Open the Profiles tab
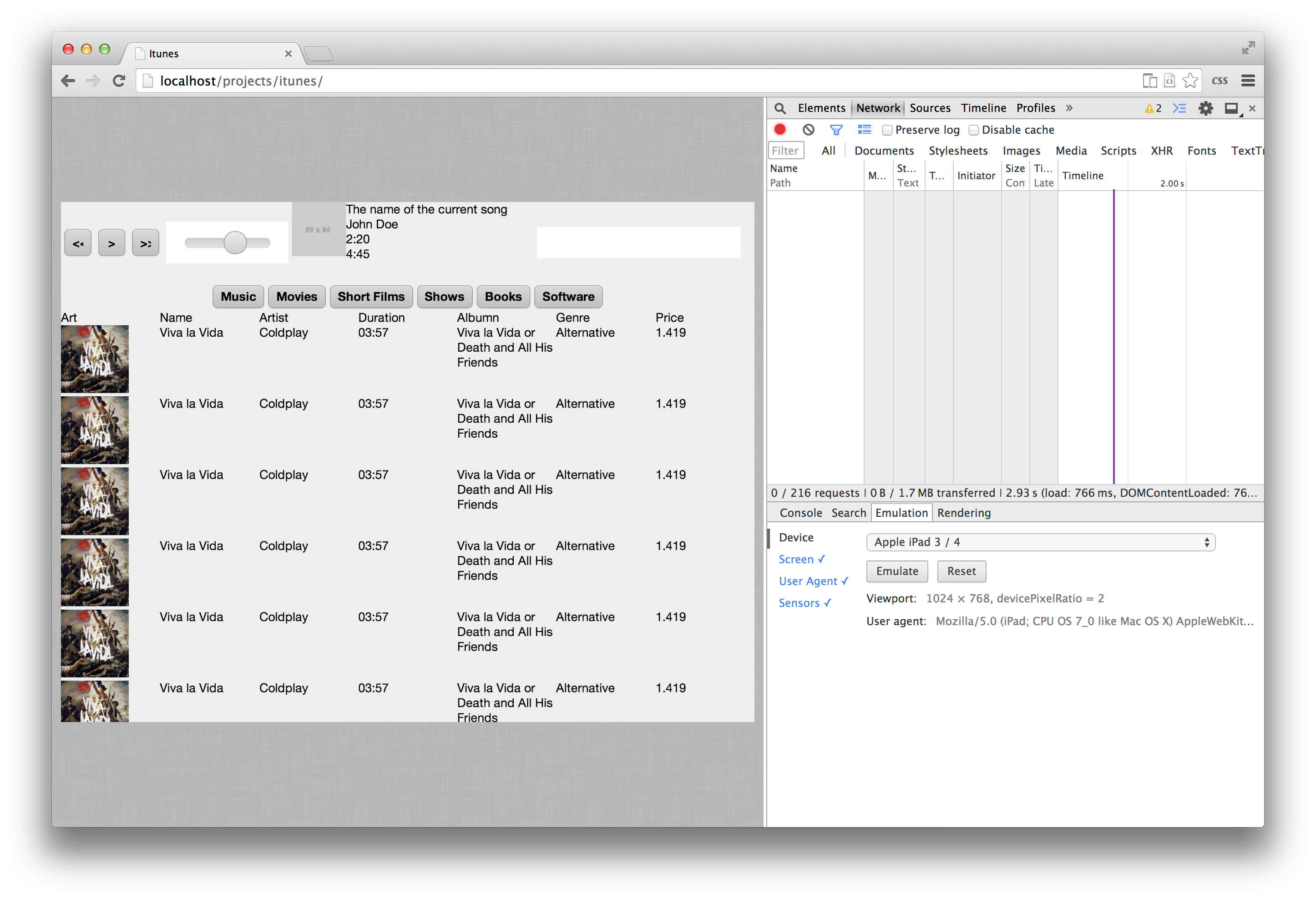1316x899 pixels. click(1035, 108)
